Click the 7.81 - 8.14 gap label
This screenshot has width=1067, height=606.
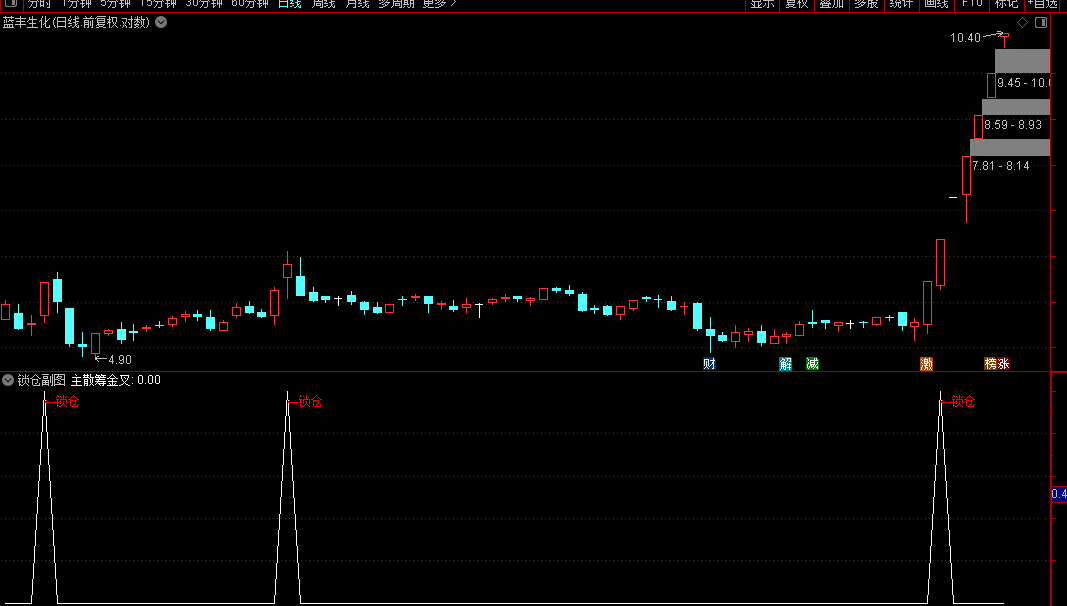click(x=1000, y=166)
